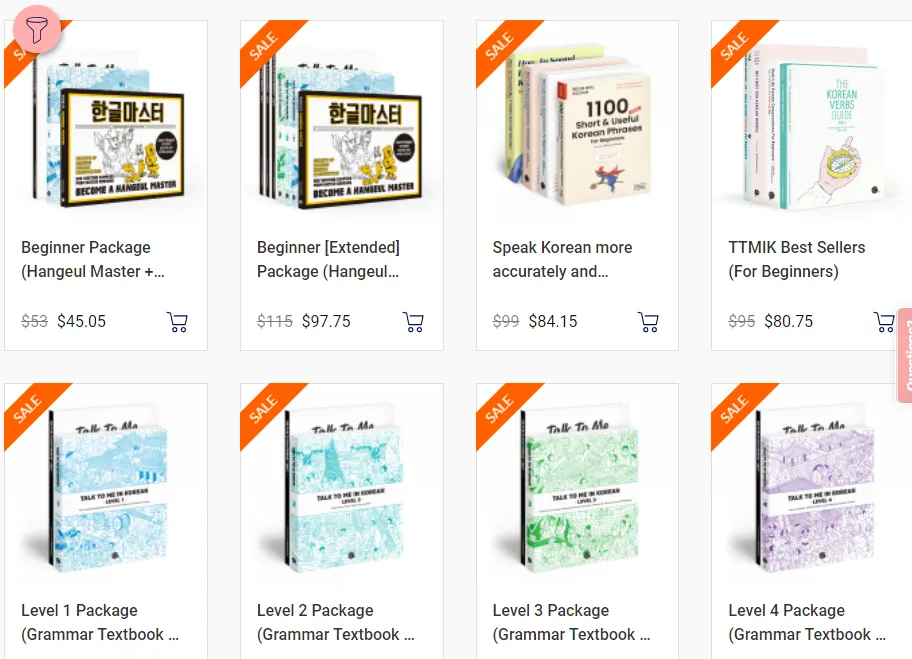The height and width of the screenshot is (659, 912).
Task: Add TTMIK Best Sellers to cart
Action: 884,322
